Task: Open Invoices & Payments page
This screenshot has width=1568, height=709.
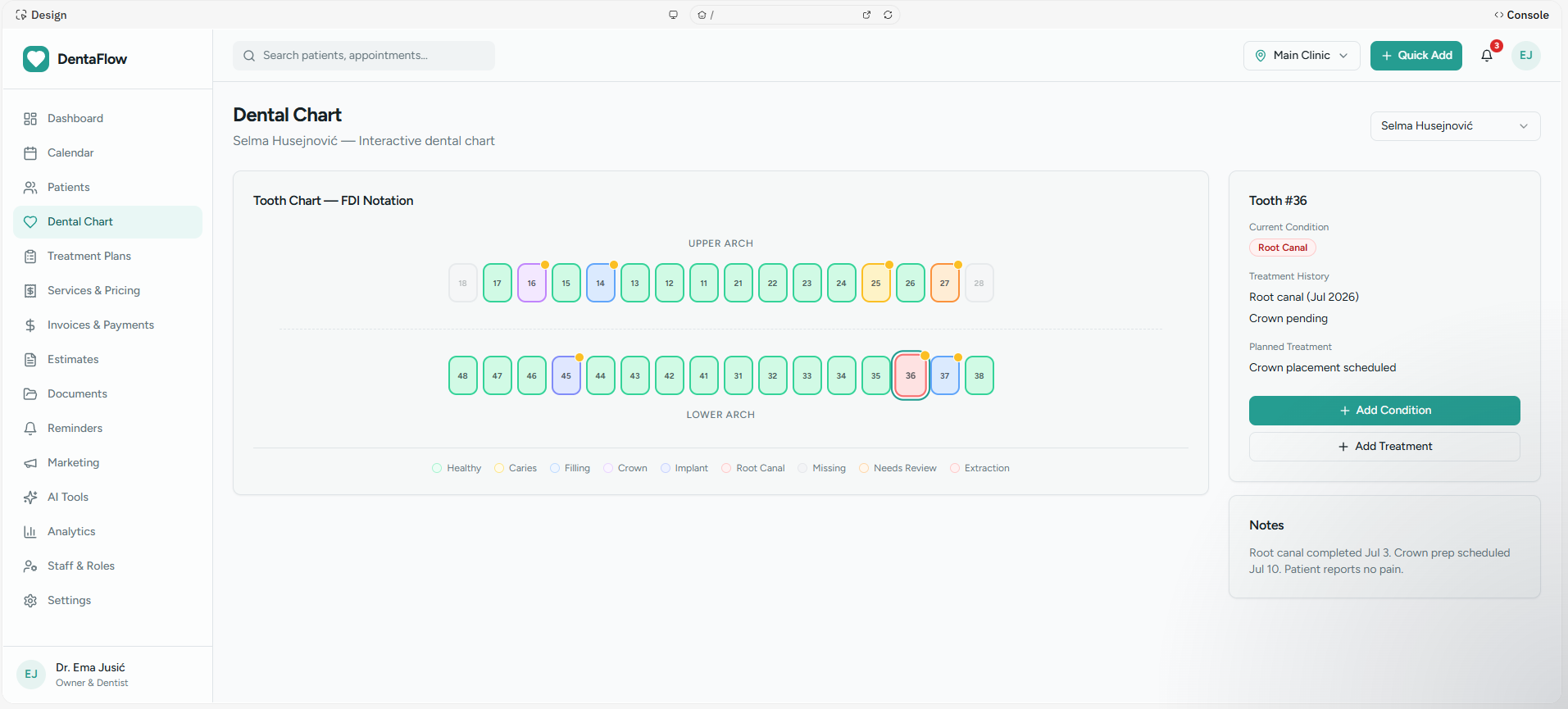Action: click(x=107, y=325)
